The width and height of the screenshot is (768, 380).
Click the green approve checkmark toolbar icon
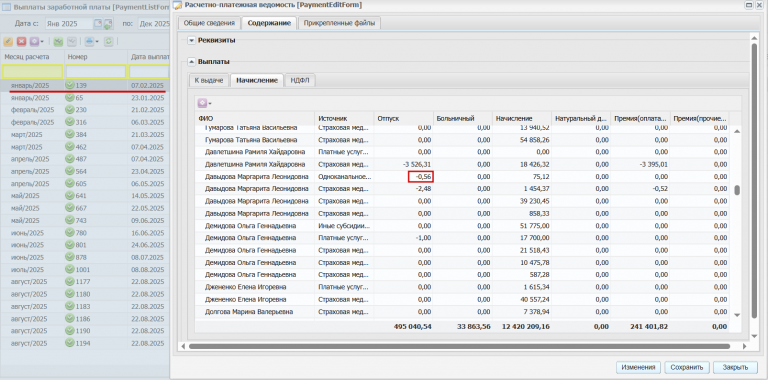59,42
